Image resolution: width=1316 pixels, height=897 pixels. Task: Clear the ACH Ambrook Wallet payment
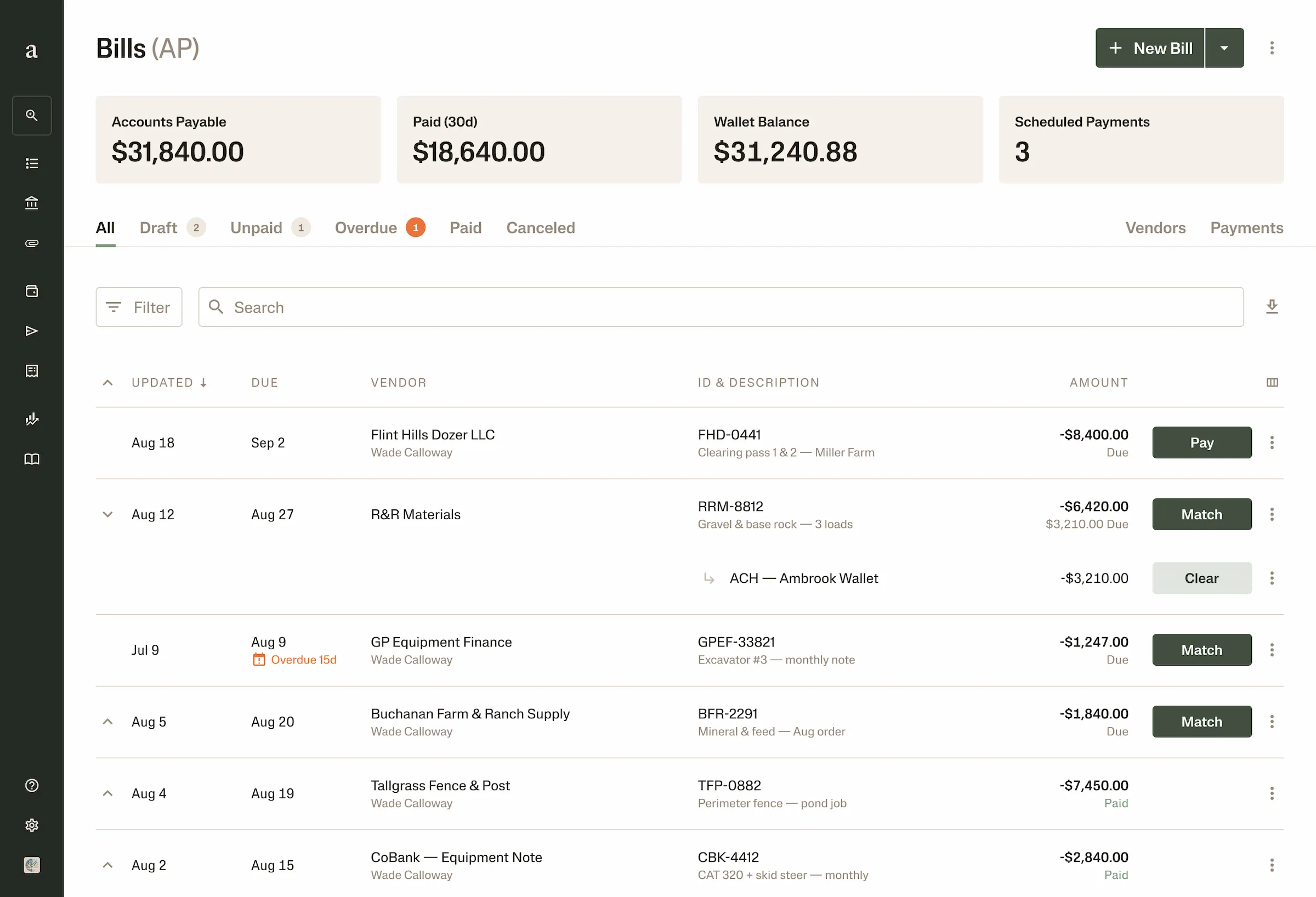coord(1201,578)
